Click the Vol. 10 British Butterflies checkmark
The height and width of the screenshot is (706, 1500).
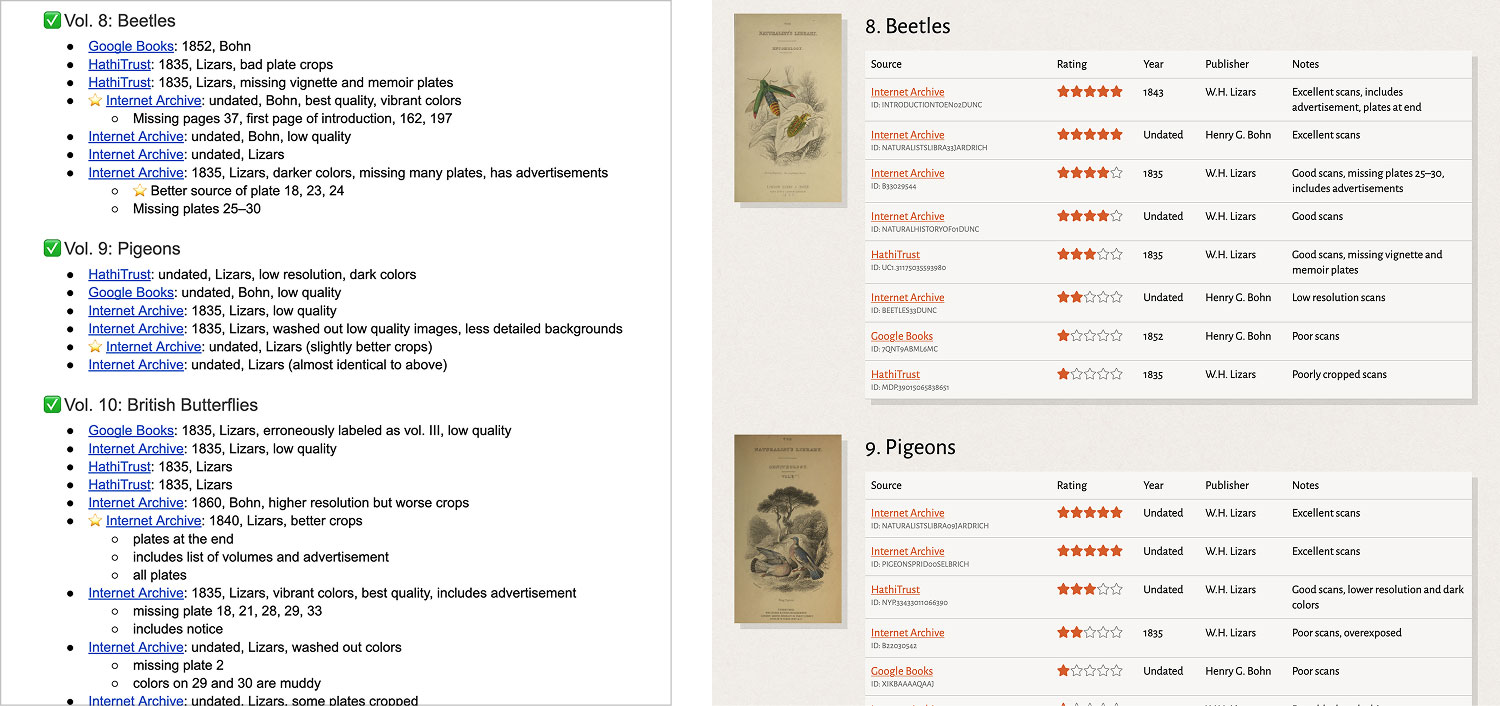coord(52,405)
